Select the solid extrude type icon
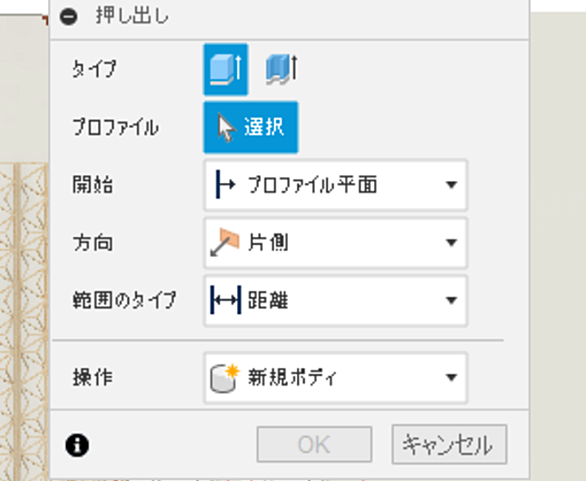The height and width of the screenshot is (481, 586). pos(226,70)
